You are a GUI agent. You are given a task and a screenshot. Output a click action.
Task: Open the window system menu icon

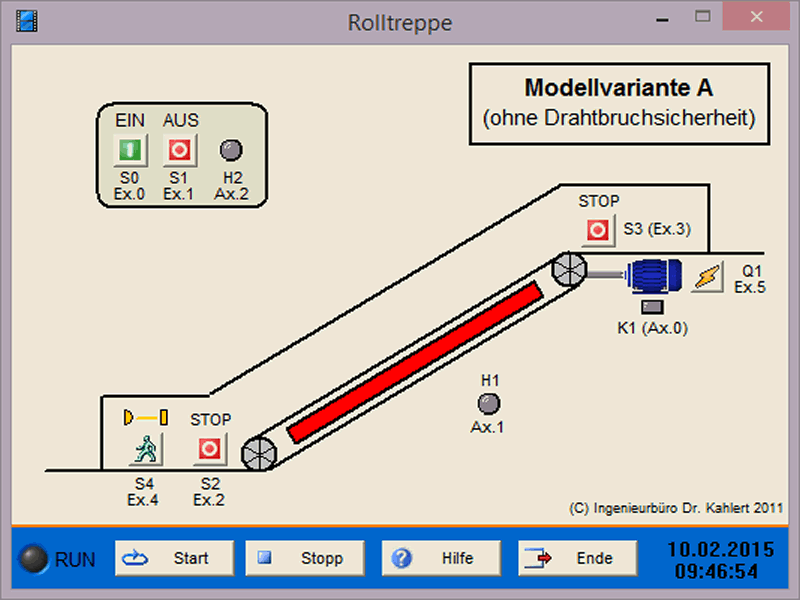coord(26,21)
